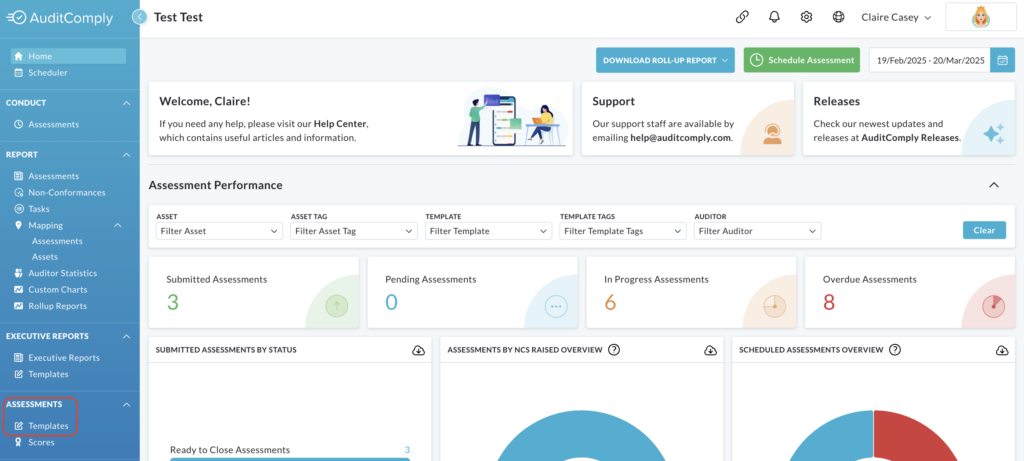Collapse the Report section
The image size is (1024, 461).
click(x=127, y=155)
